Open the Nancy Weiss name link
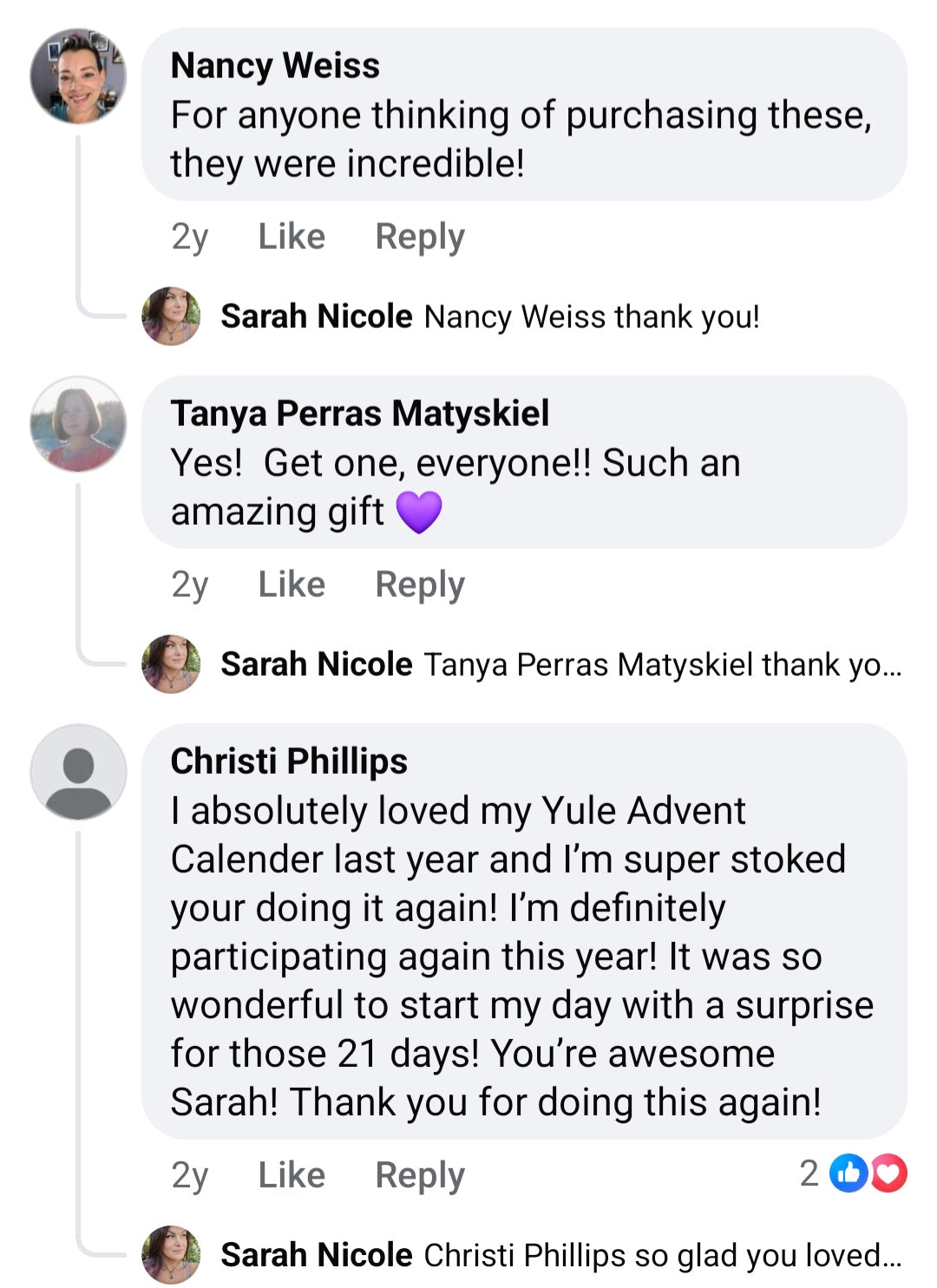The height and width of the screenshot is (1288, 937). pos(275,66)
